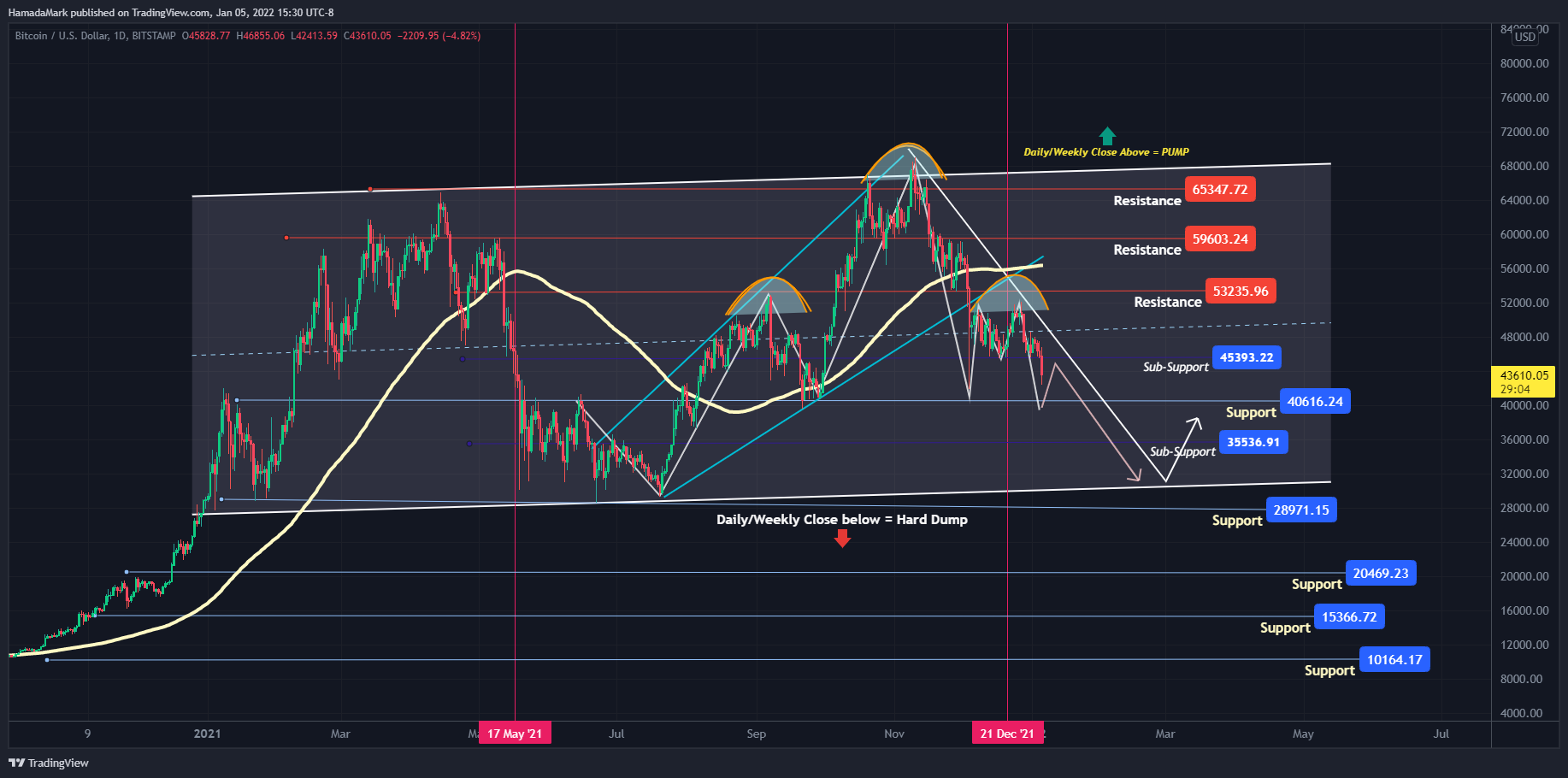Viewport: 1568px width, 778px height.
Task: Click the 28971.15 support price label
Action: (1301, 510)
